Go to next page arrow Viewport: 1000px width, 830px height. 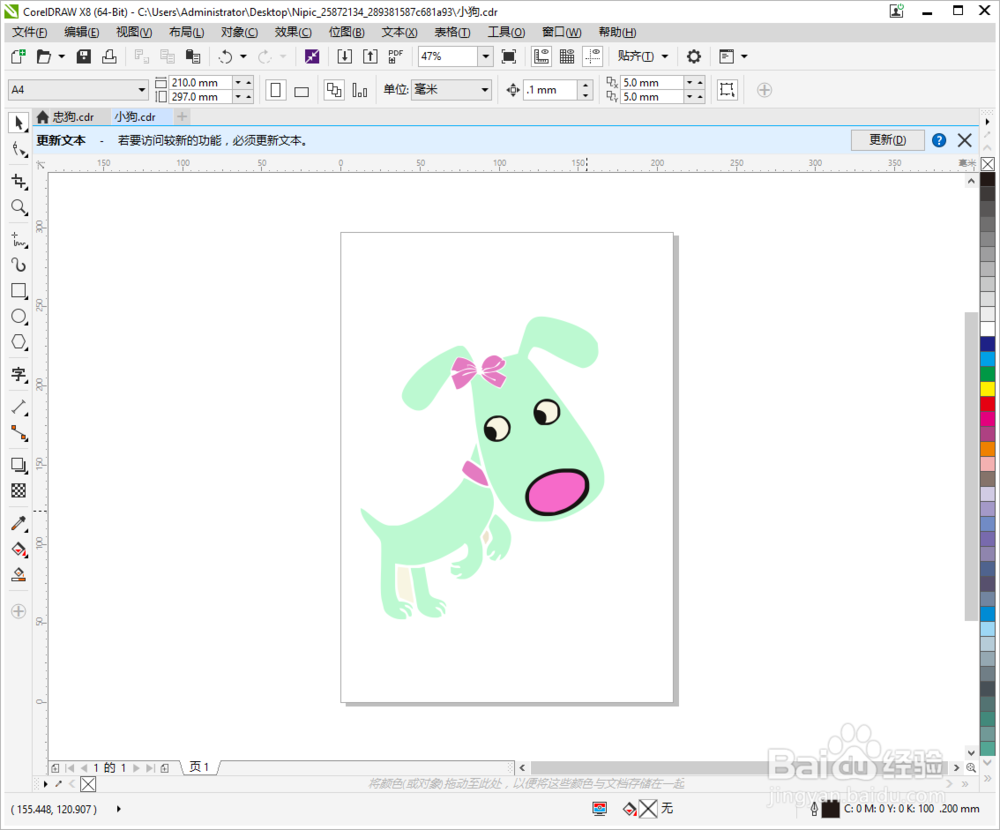click(x=136, y=768)
